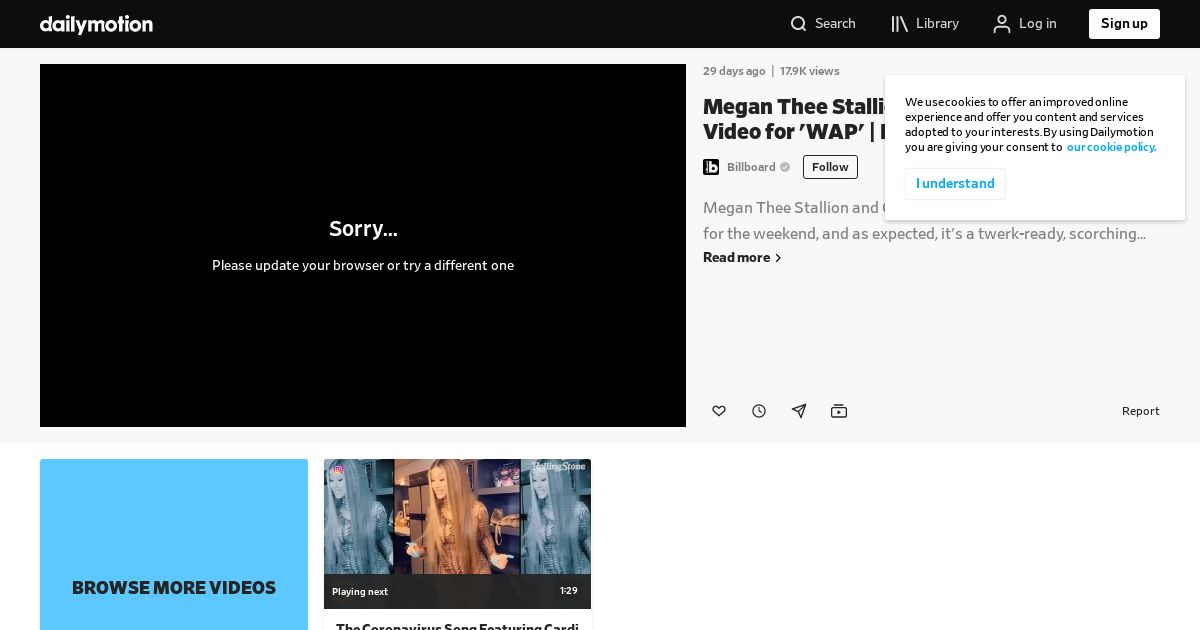Click the '17.9K views' text
The image size is (1200, 630).
click(x=810, y=71)
